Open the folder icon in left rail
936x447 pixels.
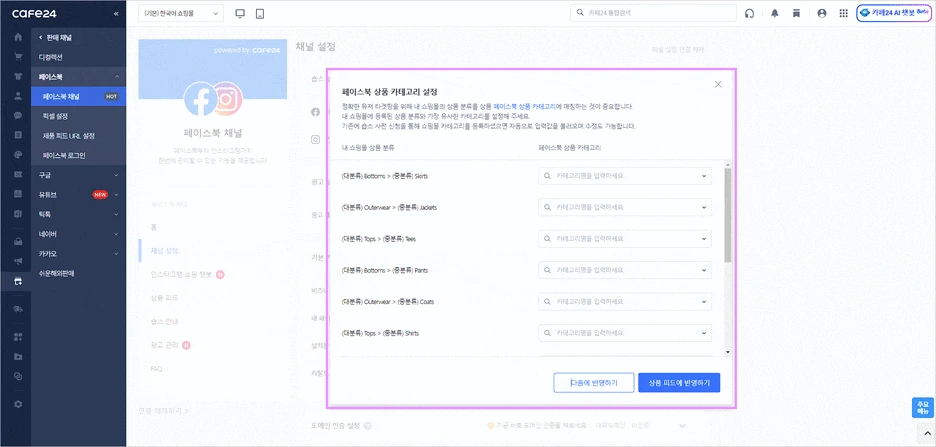18,356
